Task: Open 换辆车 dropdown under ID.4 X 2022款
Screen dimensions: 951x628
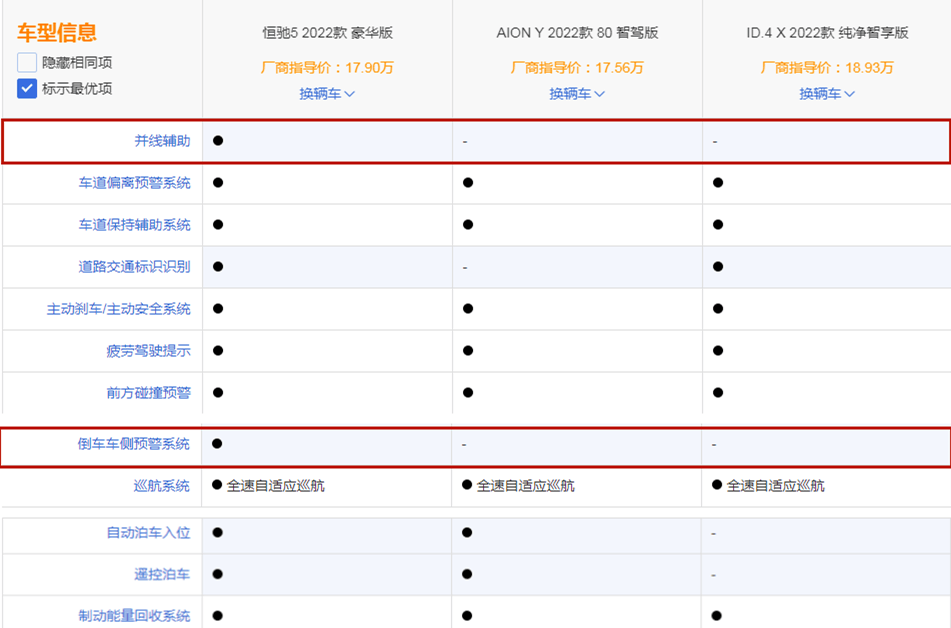Action: click(827, 93)
